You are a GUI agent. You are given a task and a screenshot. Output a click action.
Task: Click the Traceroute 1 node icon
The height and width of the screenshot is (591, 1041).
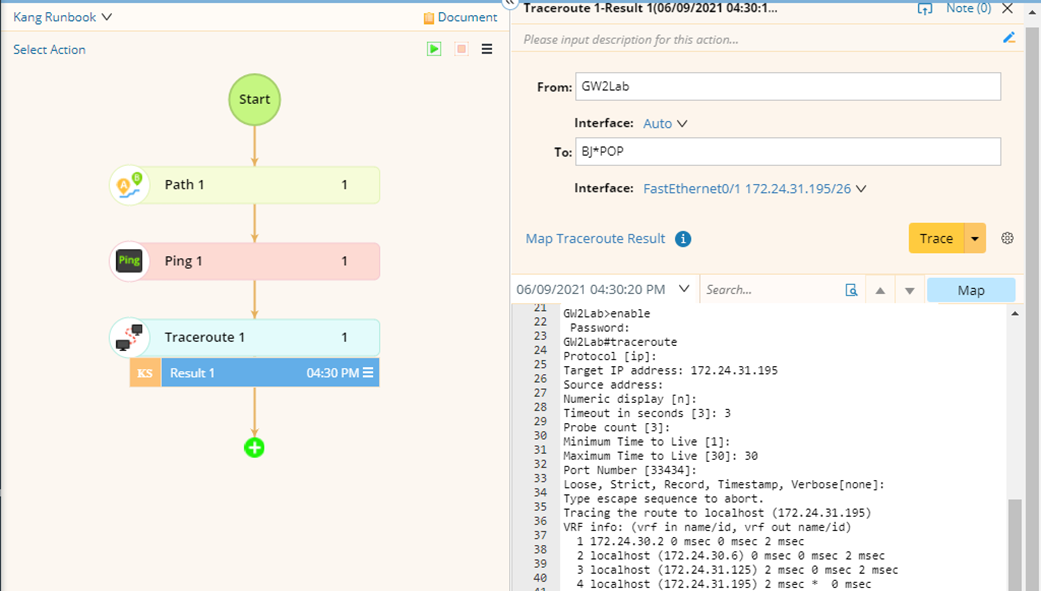(x=128, y=337)
